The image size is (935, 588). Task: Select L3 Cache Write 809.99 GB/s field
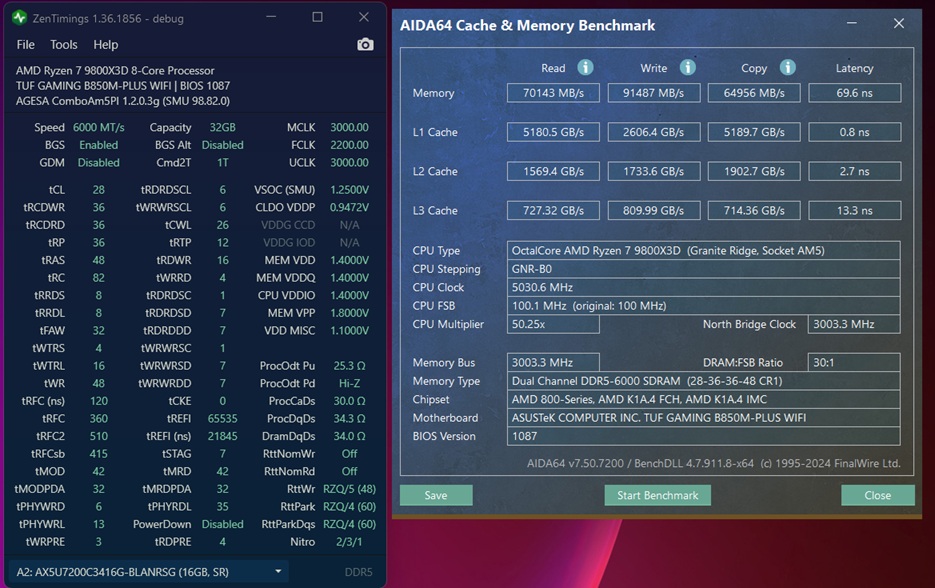(654, 211)
